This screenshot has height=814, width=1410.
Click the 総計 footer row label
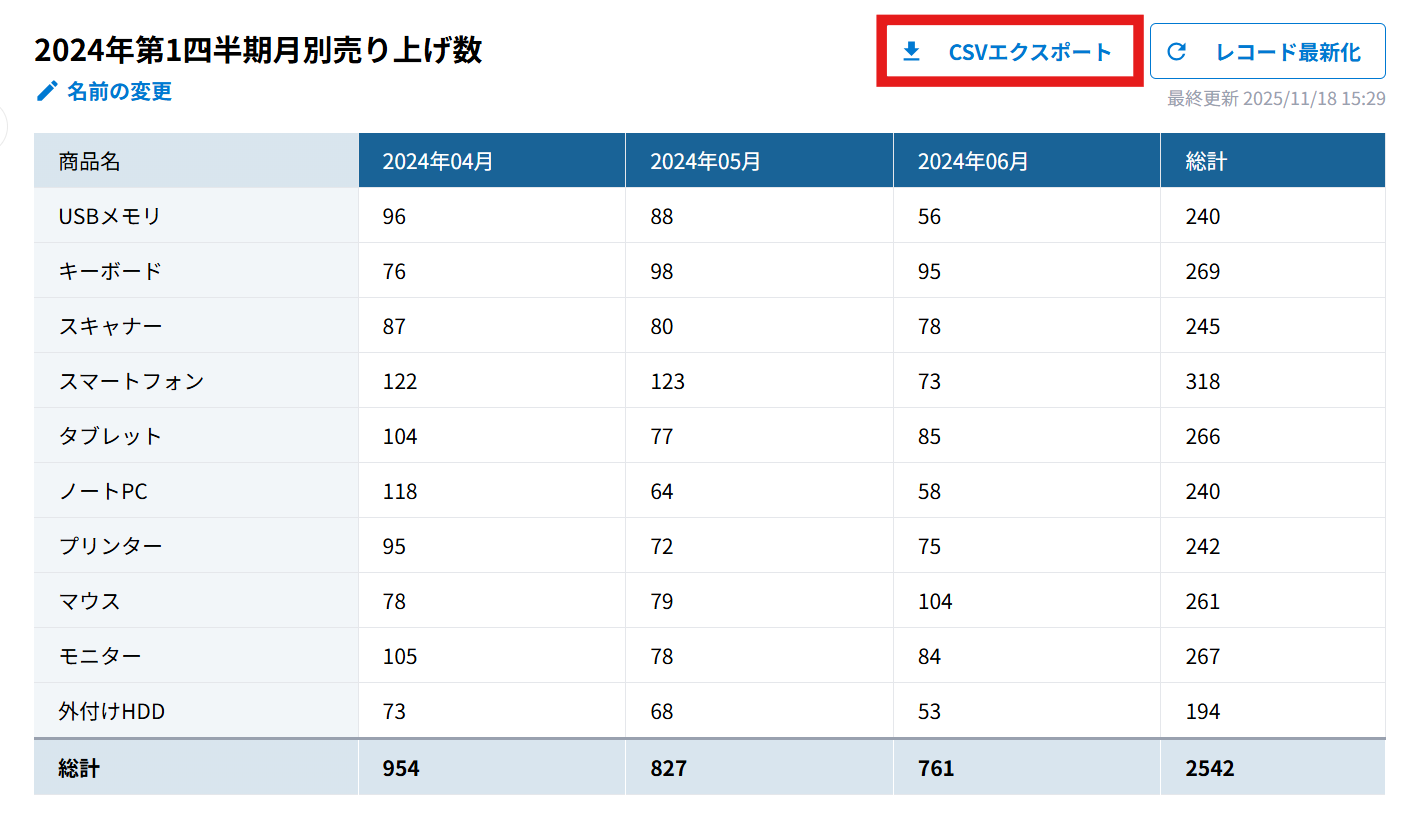tap(79, 768)
